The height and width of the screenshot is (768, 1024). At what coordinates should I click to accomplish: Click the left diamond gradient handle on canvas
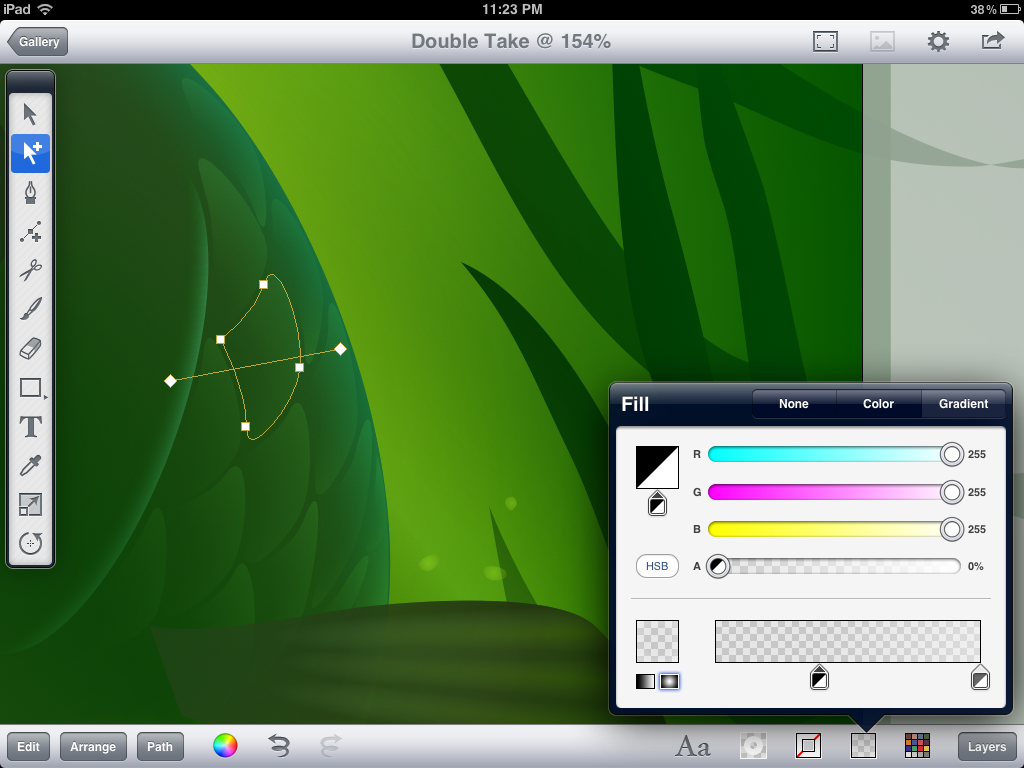170,381
